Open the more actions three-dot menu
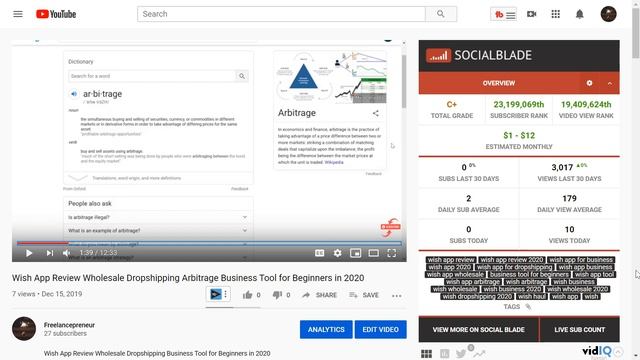 pyautogui.click(x=397, y=296)
